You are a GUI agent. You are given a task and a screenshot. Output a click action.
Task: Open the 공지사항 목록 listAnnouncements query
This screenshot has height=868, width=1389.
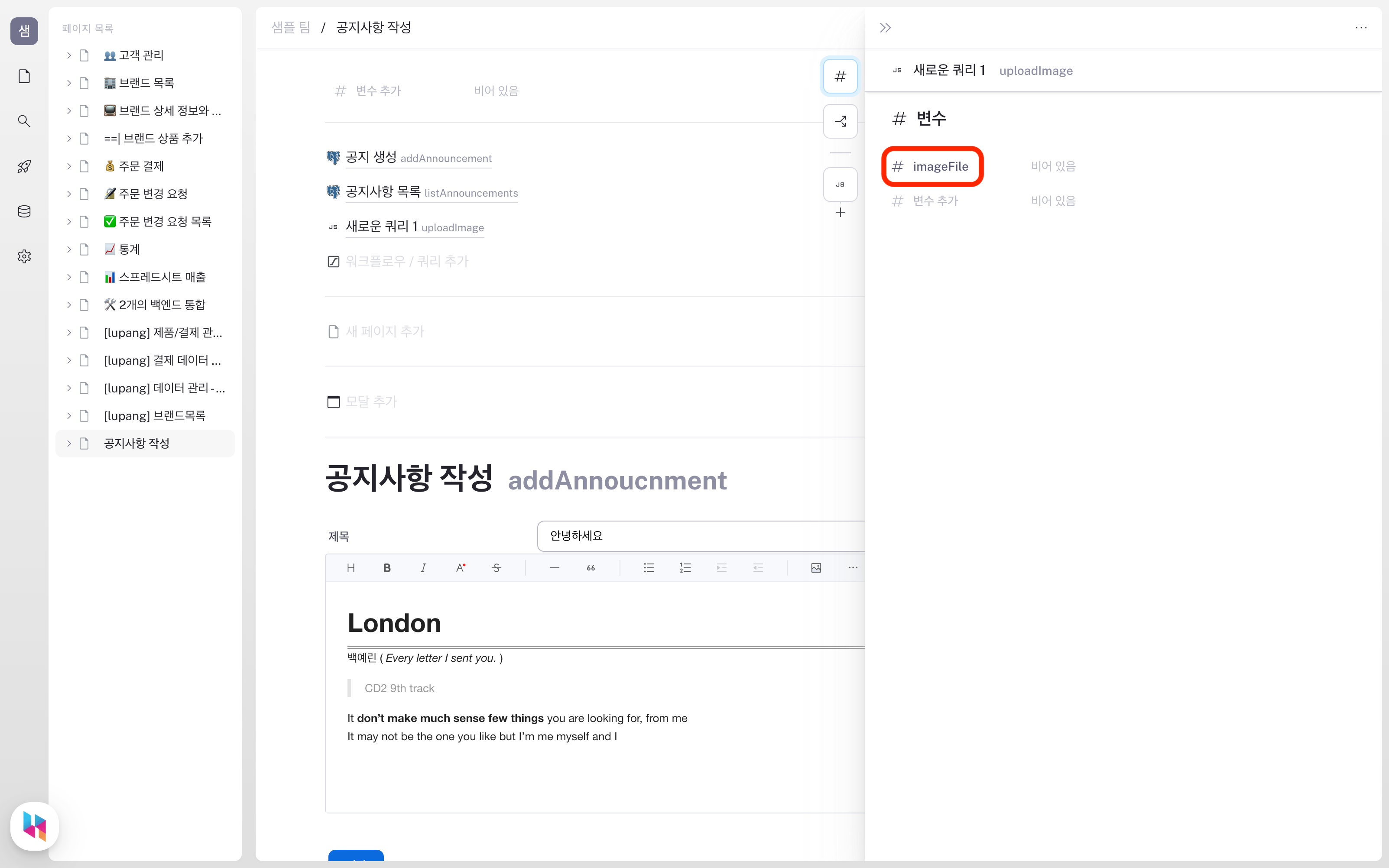coord(432,192)
